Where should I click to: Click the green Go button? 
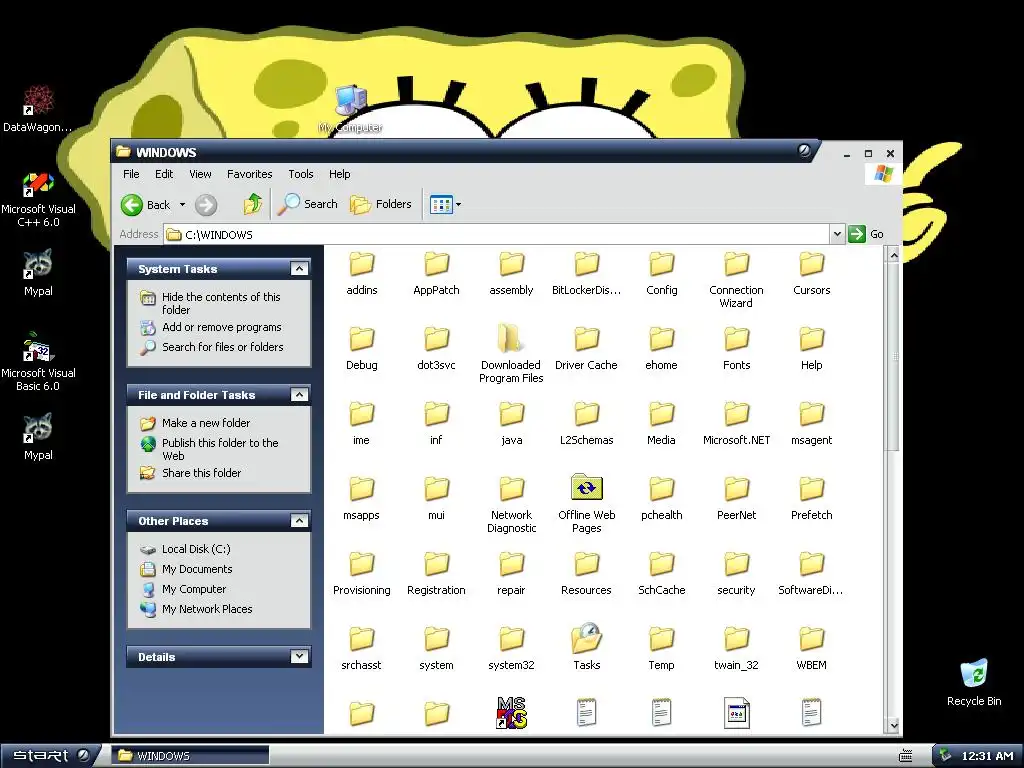pyautogui.click(x=865, y=234)
